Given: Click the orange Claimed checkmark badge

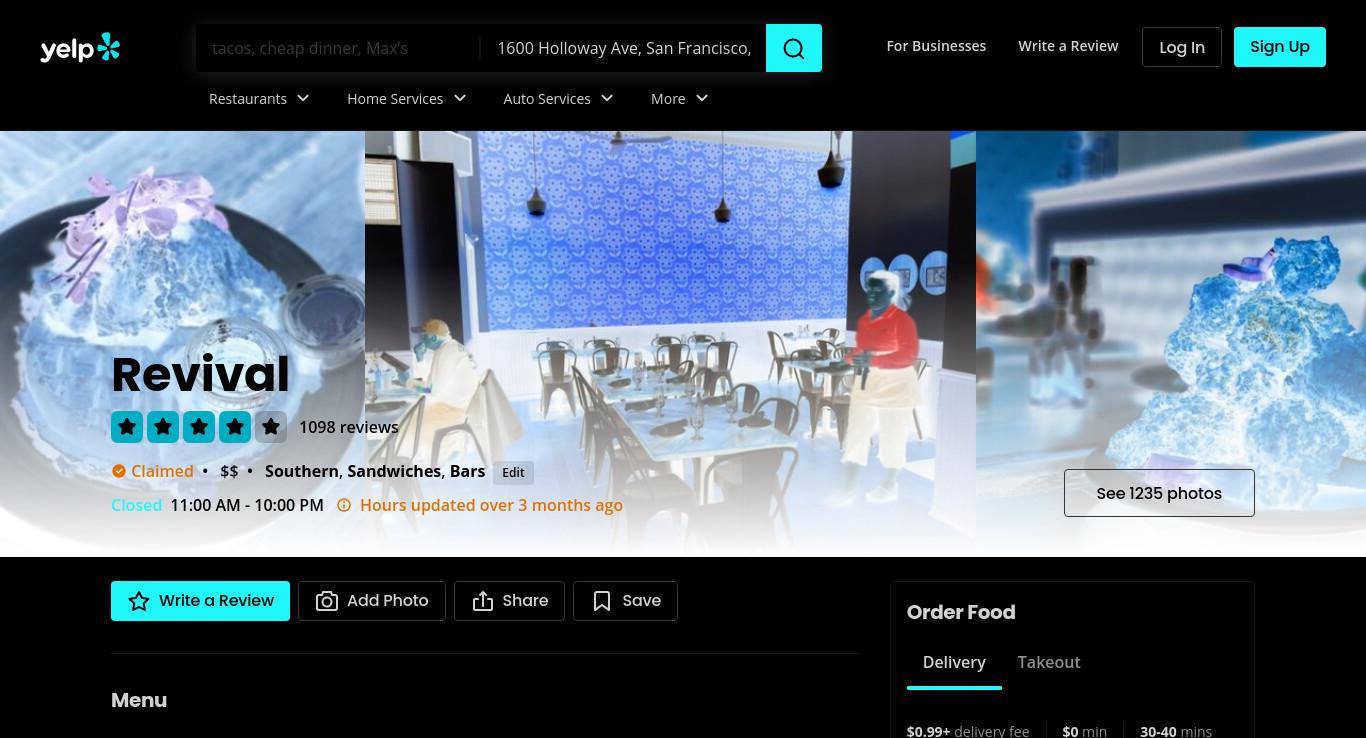Looking at the screenshot, I should coord(119,471).
